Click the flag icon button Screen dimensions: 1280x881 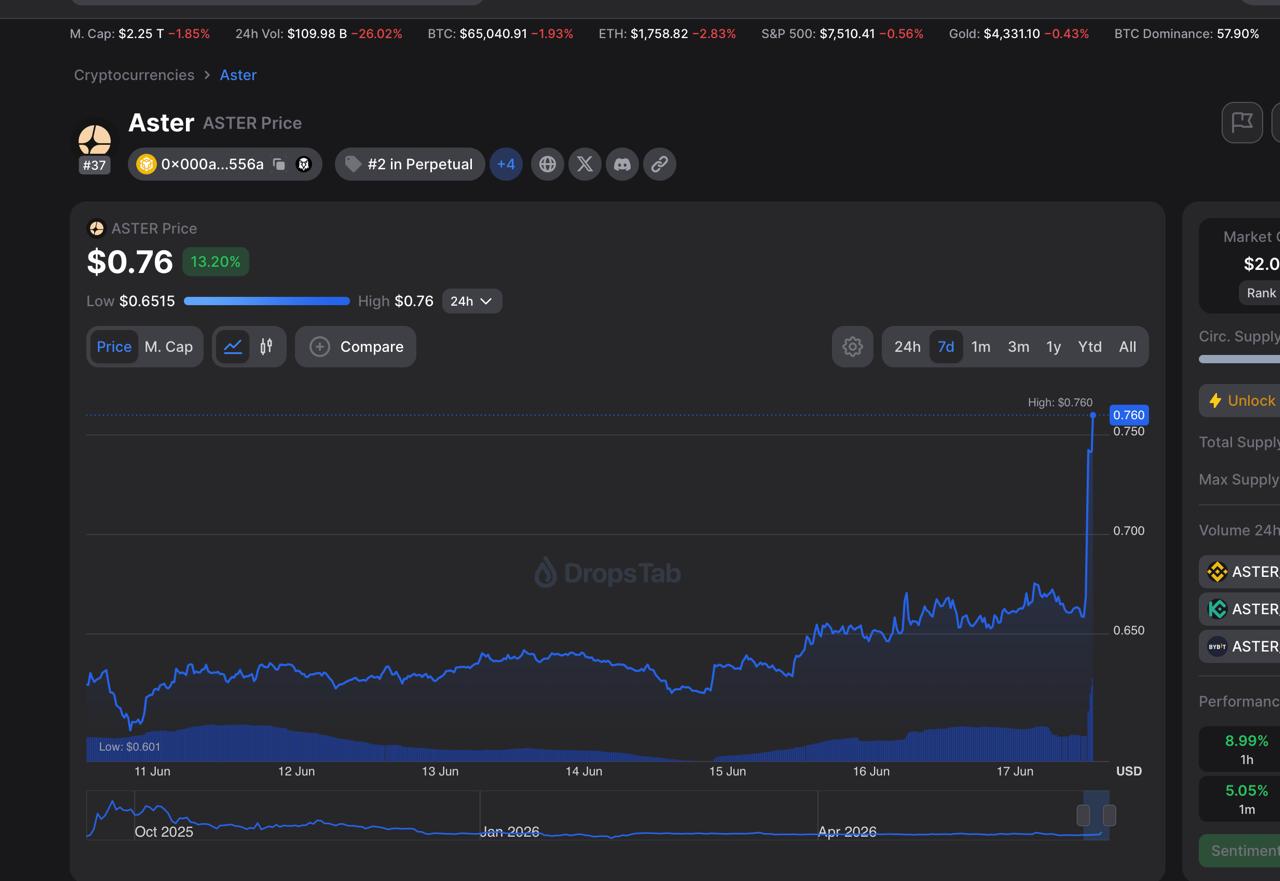pyautogui.click(x=1242, y=123)
